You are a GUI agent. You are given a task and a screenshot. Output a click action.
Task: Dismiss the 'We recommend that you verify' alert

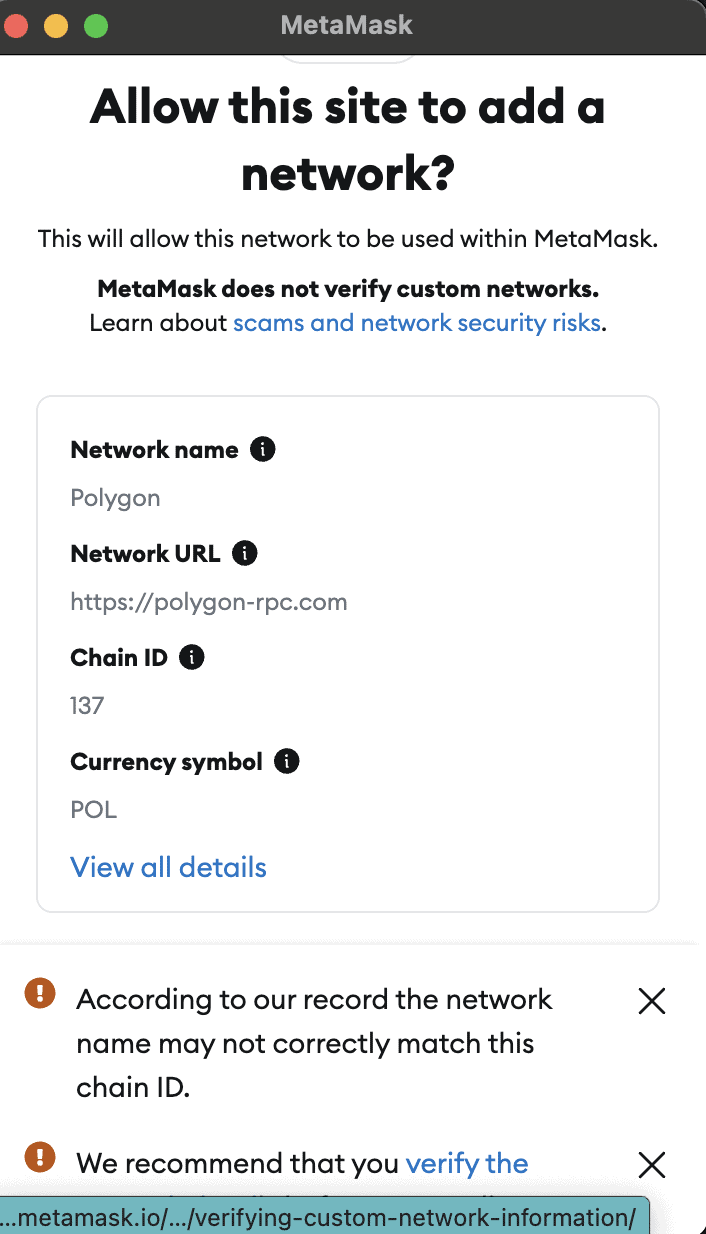651,1164
